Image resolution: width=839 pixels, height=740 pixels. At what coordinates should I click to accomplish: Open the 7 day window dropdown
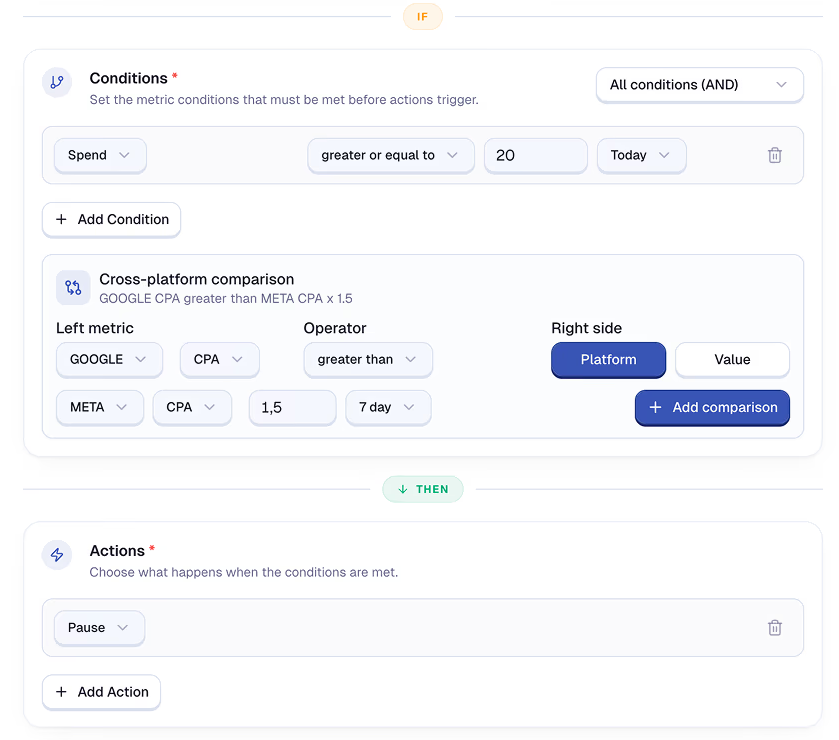coord(388,407)
